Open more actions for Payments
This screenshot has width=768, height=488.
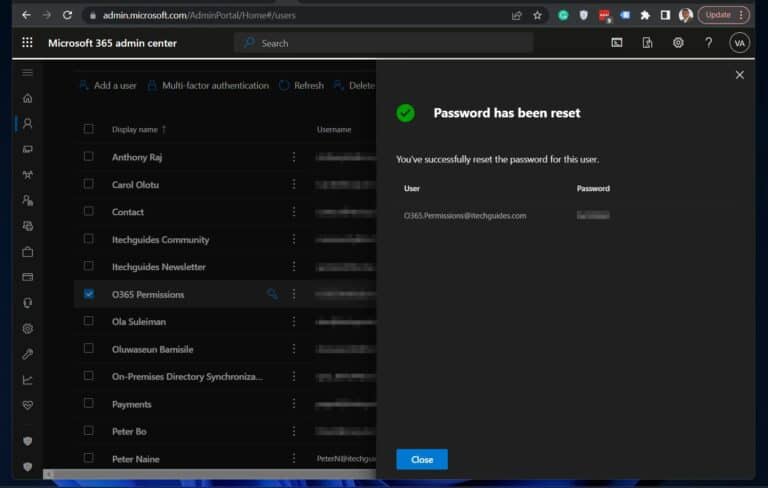pyautogui.click(x=294, y=404)
